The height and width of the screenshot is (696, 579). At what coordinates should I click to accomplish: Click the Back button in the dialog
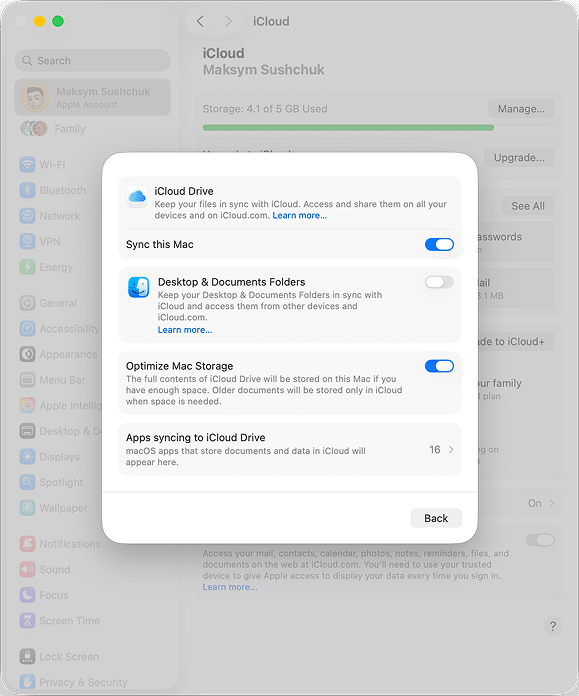(x=436, y=518)
